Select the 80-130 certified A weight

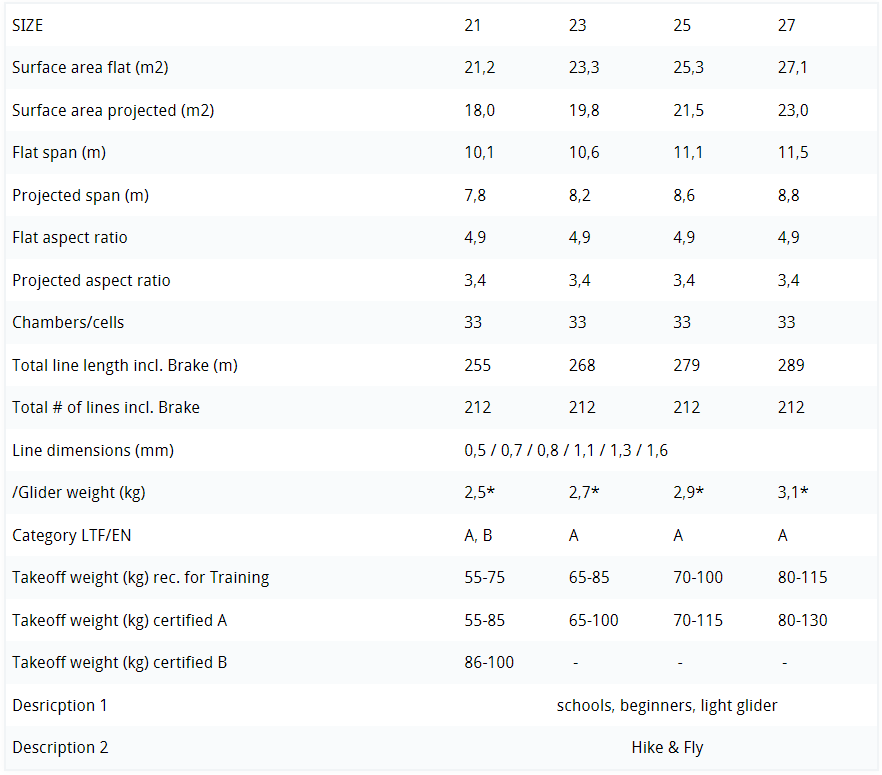(x=802, y=620)
